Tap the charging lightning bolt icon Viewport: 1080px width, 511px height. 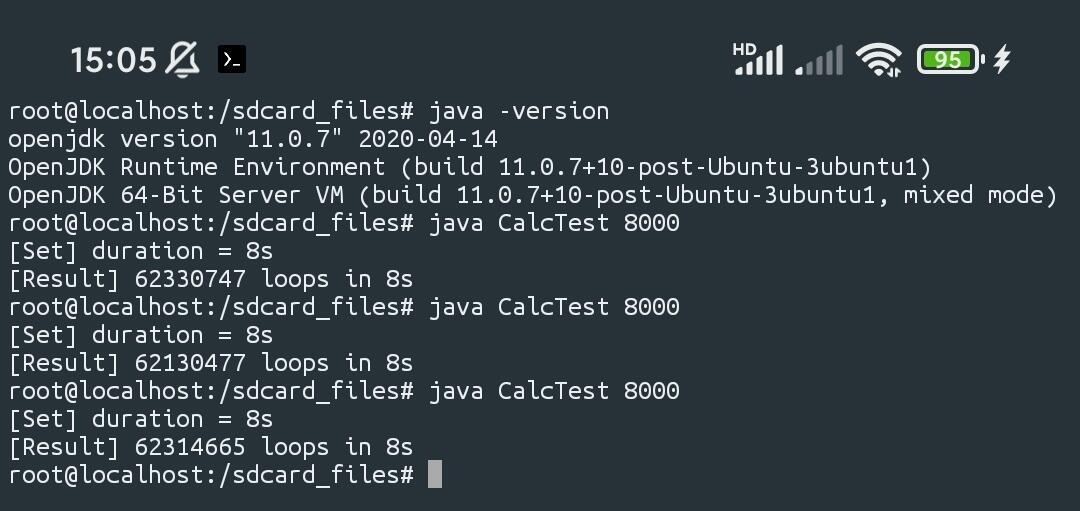coord(1002,59)
